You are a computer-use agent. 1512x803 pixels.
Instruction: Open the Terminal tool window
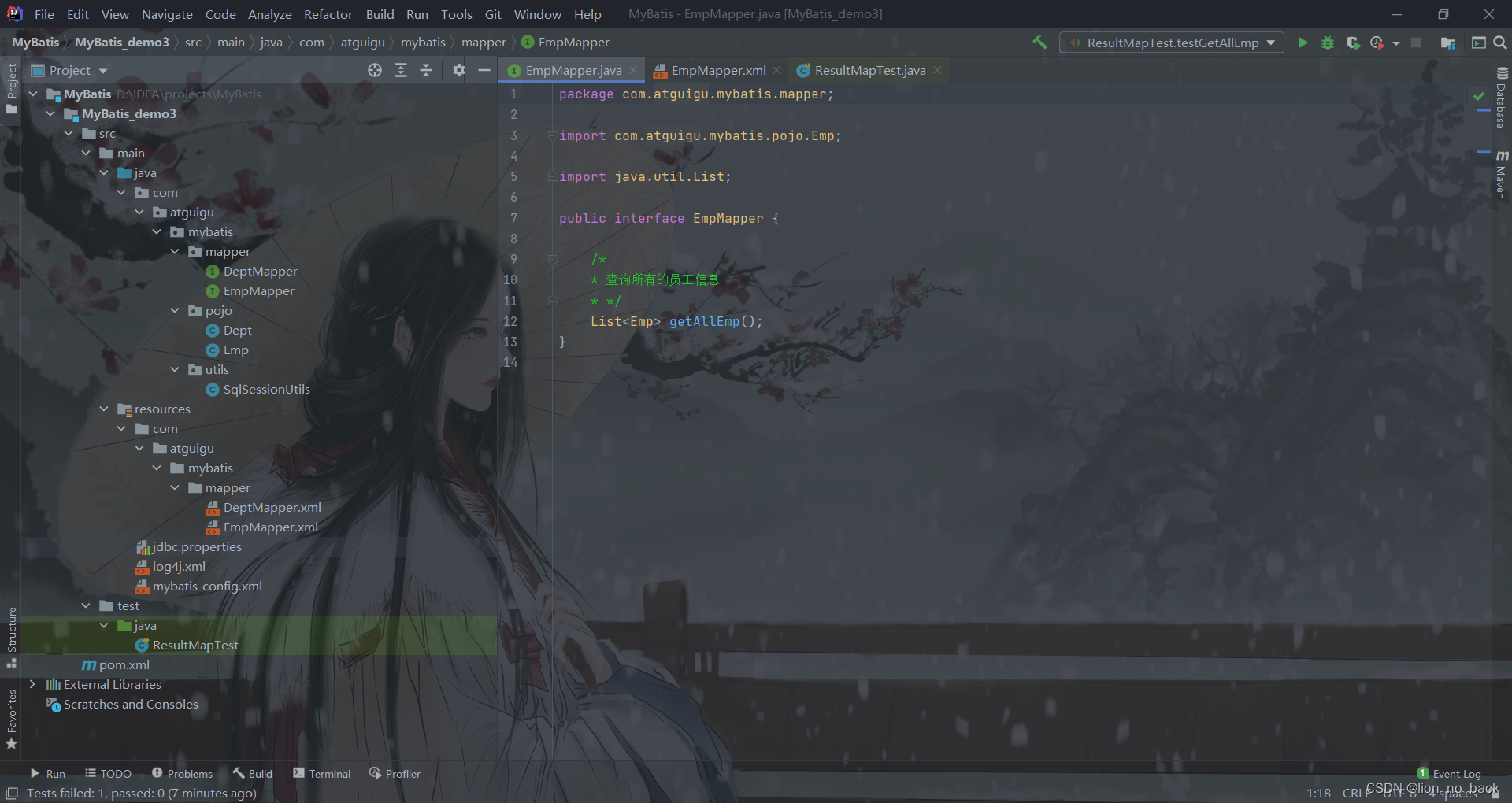click(x=321, y=774)
